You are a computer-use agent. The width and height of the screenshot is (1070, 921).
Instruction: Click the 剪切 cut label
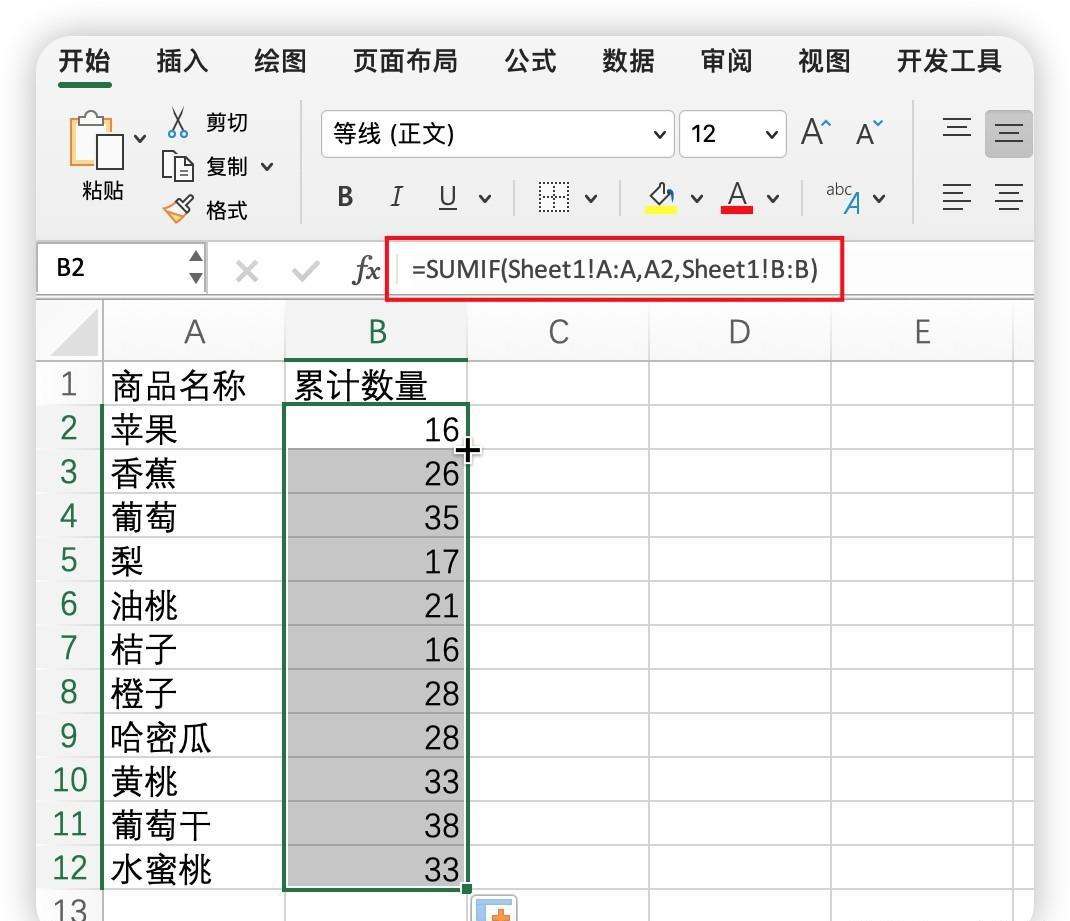(x=227, y=123)
